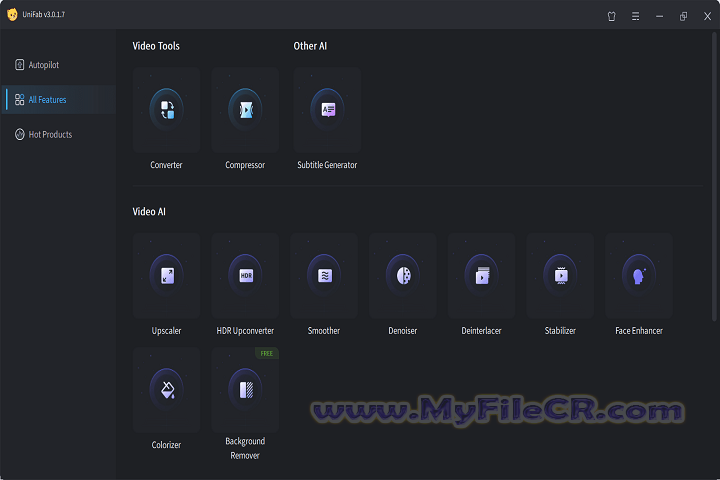This screenshot has width=720, height=480.
Task: Go to the Hot Products tab
Action: point(59,135)
